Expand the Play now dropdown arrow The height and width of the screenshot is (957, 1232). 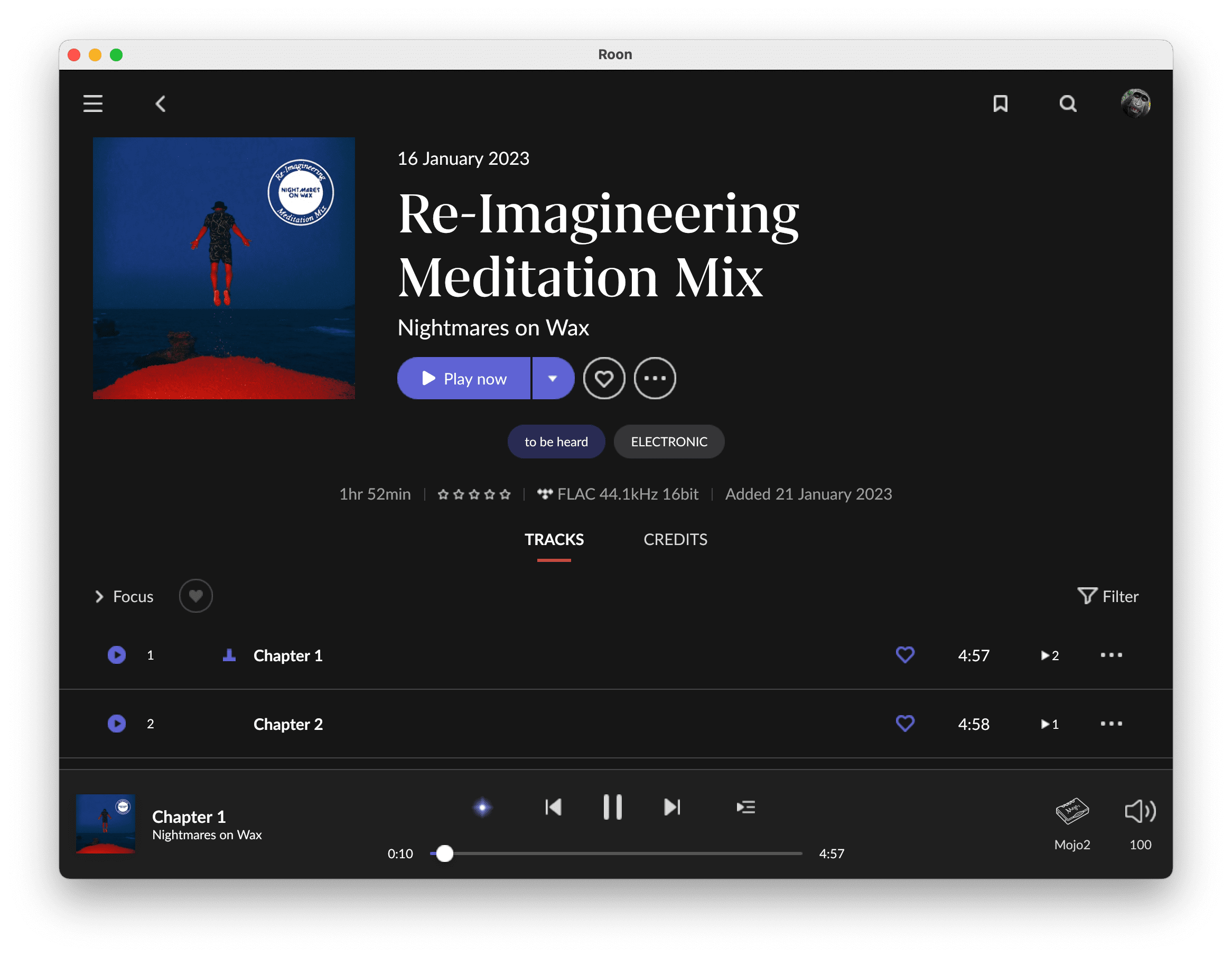553,378
